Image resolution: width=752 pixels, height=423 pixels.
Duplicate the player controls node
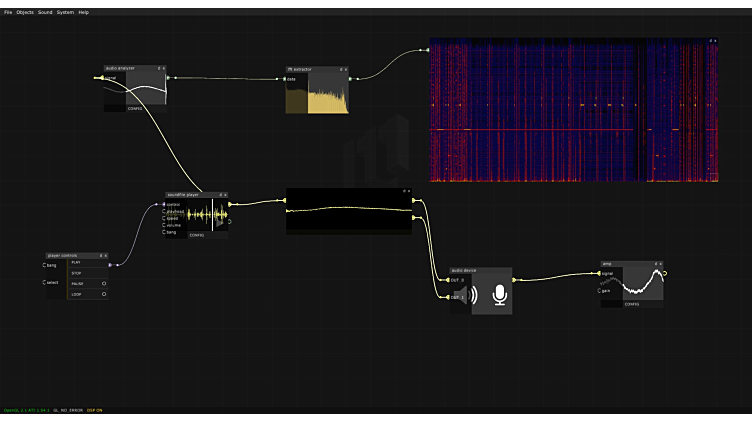[x=101, y=255]
